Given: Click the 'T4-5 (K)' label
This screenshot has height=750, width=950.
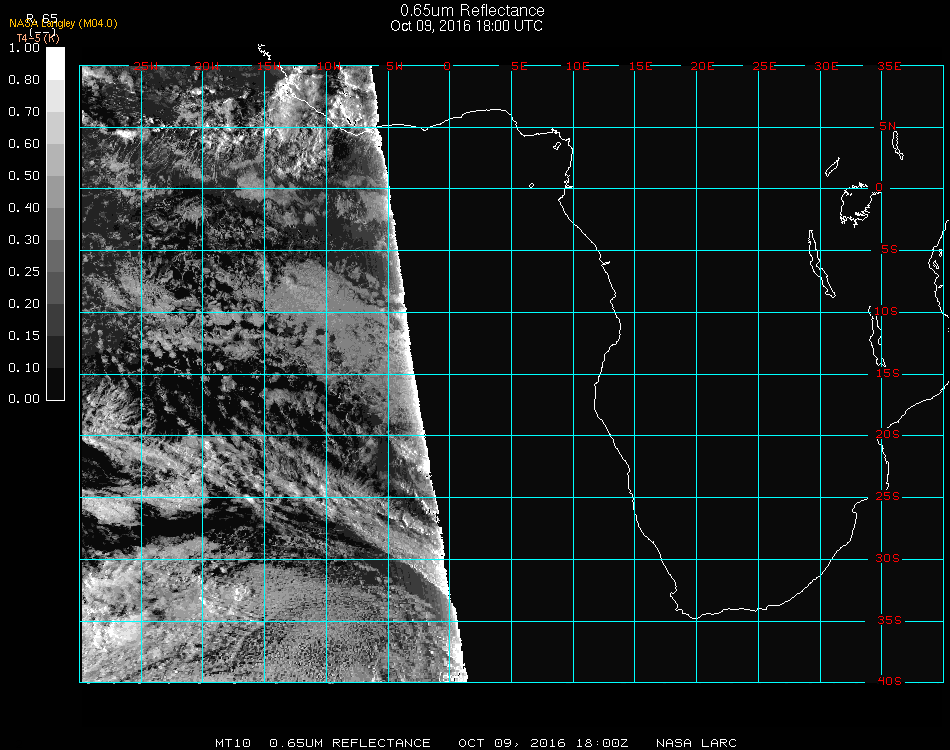Looking at the screenshot, I should (x=38, y=38).
